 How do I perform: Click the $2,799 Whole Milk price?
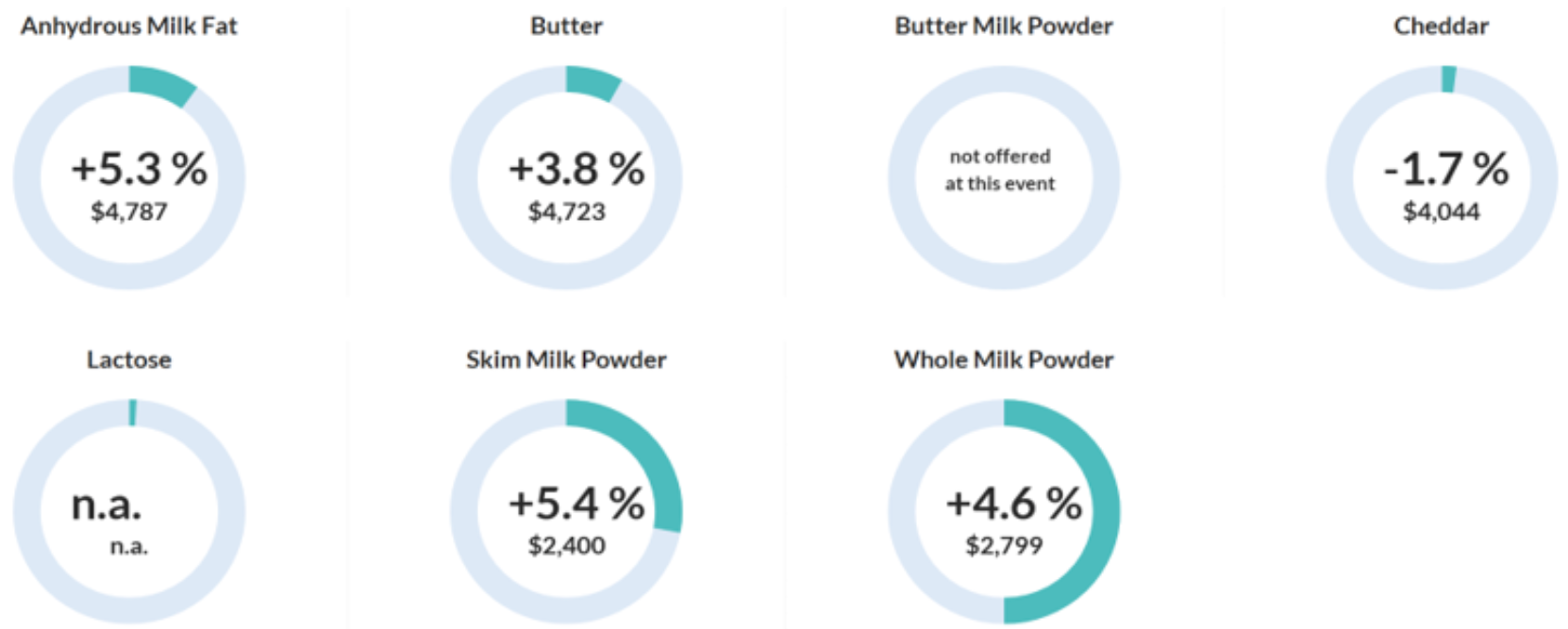(1004, 545)
